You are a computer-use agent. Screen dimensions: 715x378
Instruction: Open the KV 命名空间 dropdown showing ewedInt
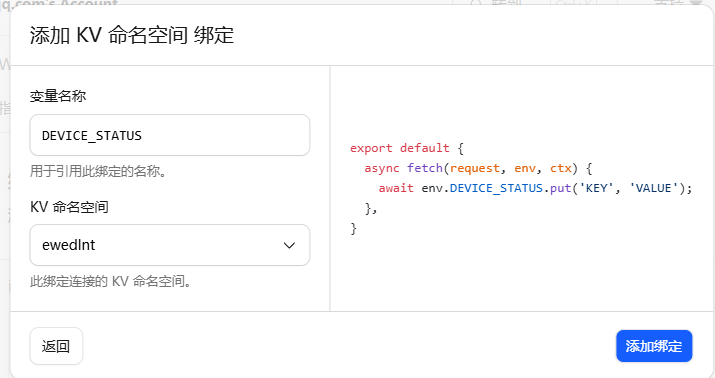pyautogui.click(x=170, y=245)
